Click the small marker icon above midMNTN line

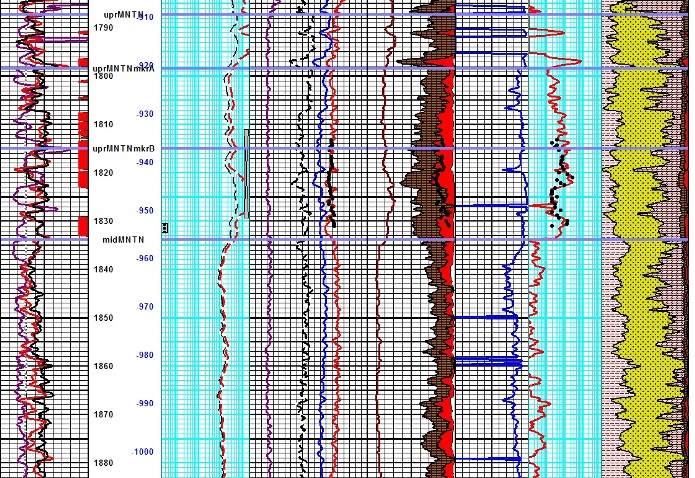click(165, 228)
